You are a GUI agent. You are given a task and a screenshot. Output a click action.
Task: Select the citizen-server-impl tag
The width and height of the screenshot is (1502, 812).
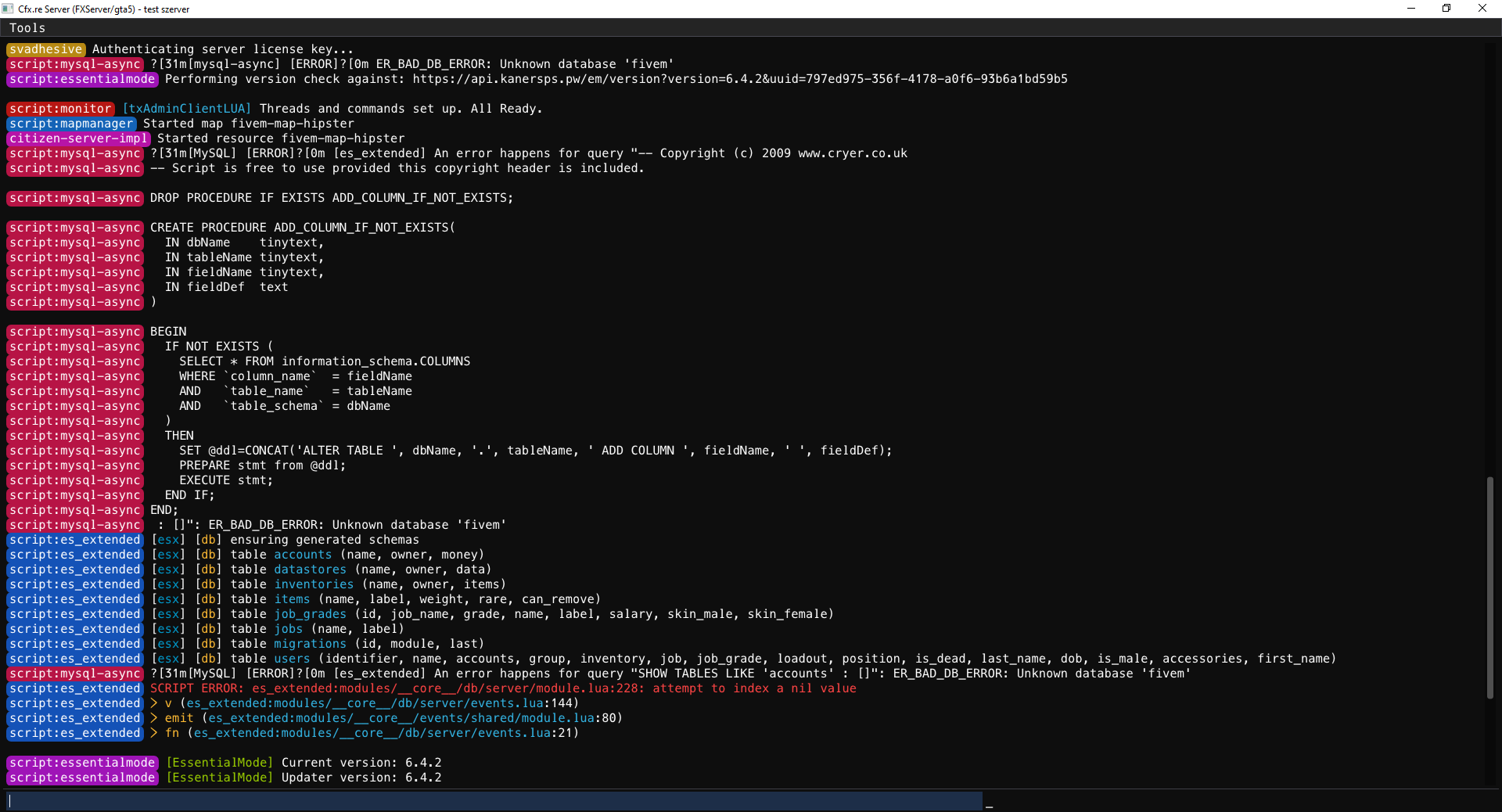coord(77,138)
